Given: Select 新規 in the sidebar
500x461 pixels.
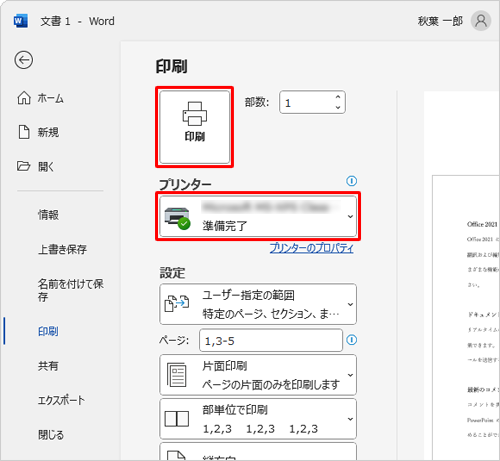Looking at the screenshot, I should [38, 132].
